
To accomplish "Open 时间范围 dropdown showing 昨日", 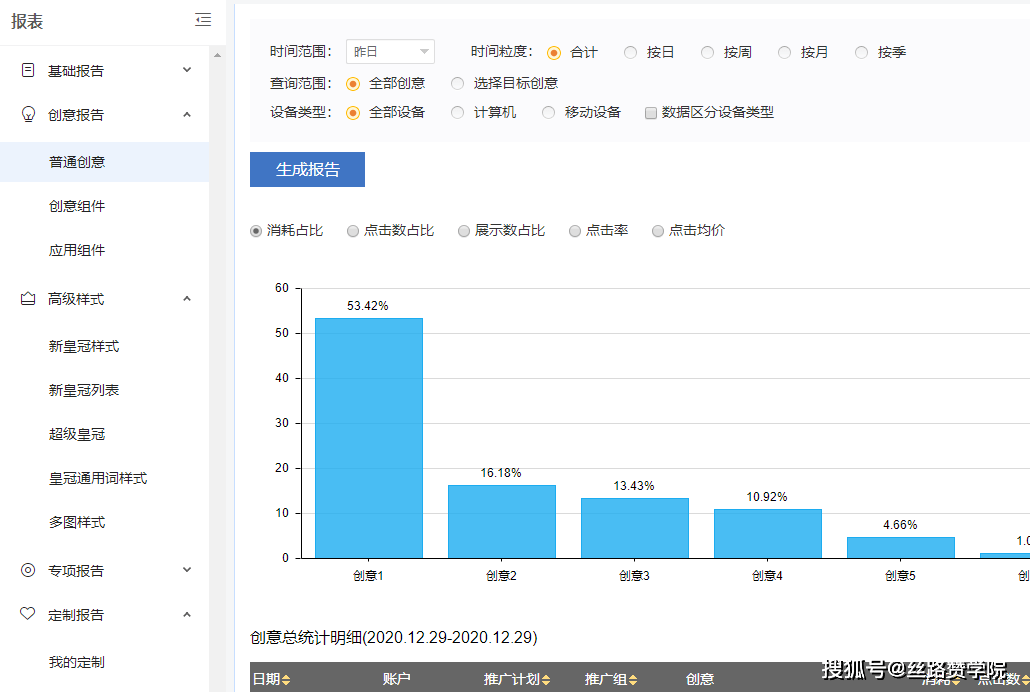I will 390,51.
